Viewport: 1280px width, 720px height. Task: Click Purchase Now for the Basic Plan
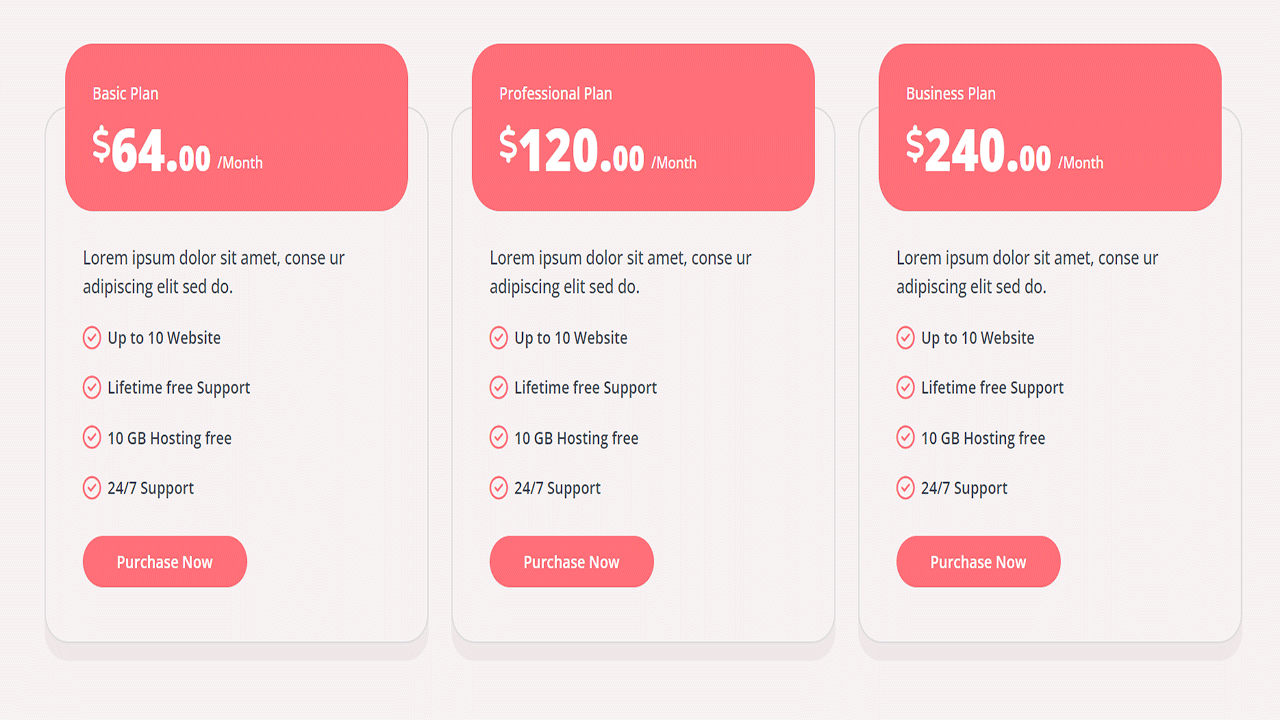(164, 561)
